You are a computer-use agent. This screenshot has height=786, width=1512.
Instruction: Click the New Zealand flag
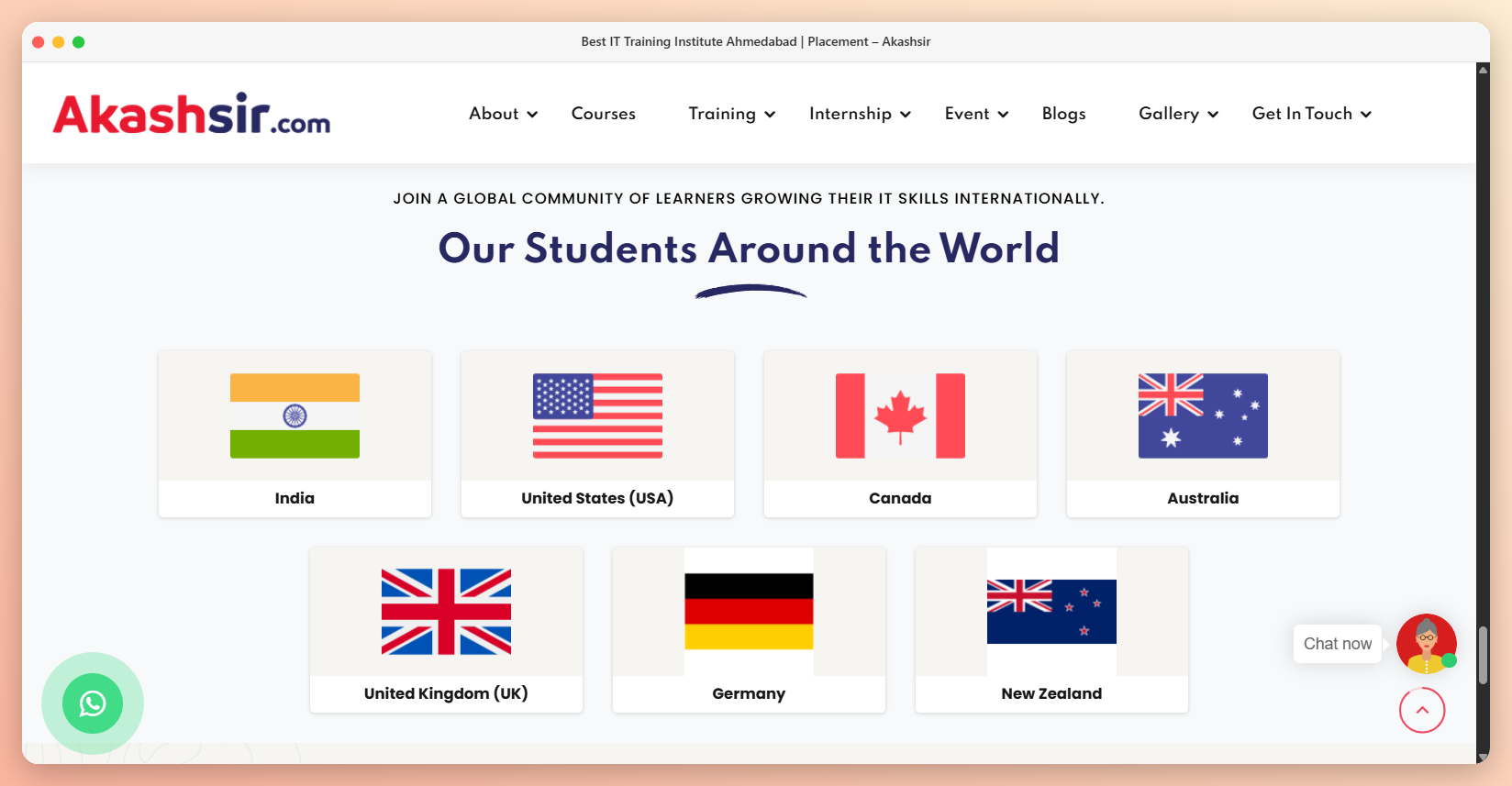point(1051,612)
